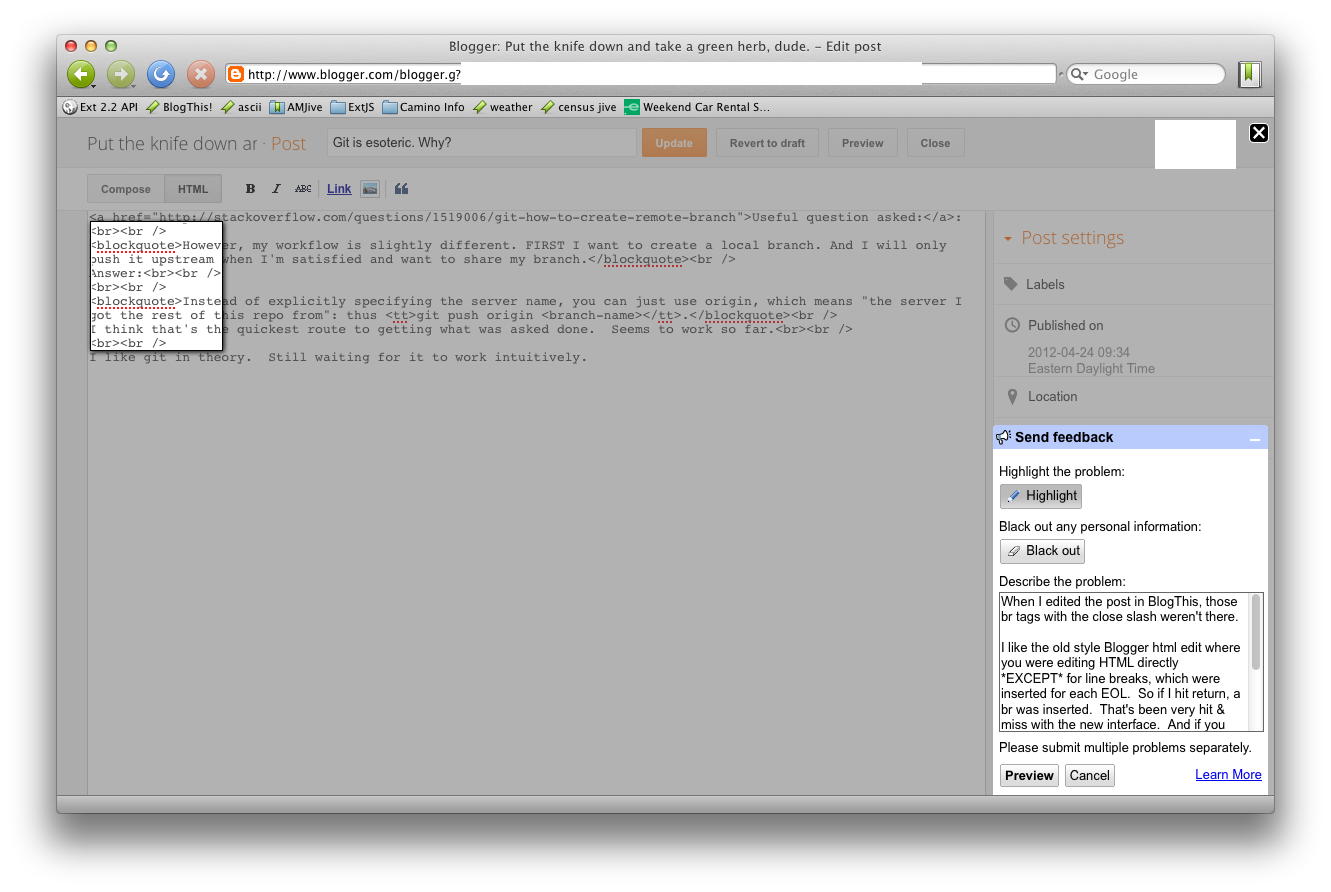Click the Blogger favicon in the address bar
Viewport: 1331px width, 892px height.
pos(236,74)
